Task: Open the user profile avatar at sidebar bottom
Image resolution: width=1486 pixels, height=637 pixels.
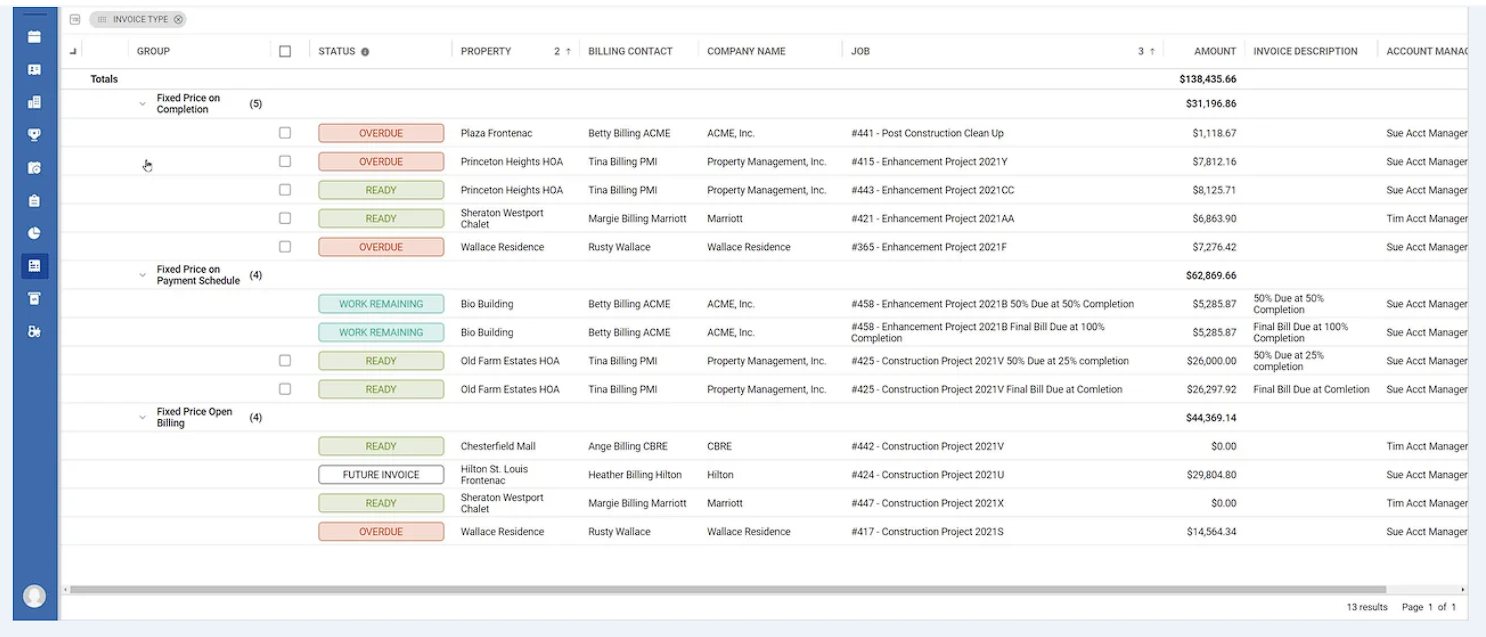Action: click(x=35, y=595)
